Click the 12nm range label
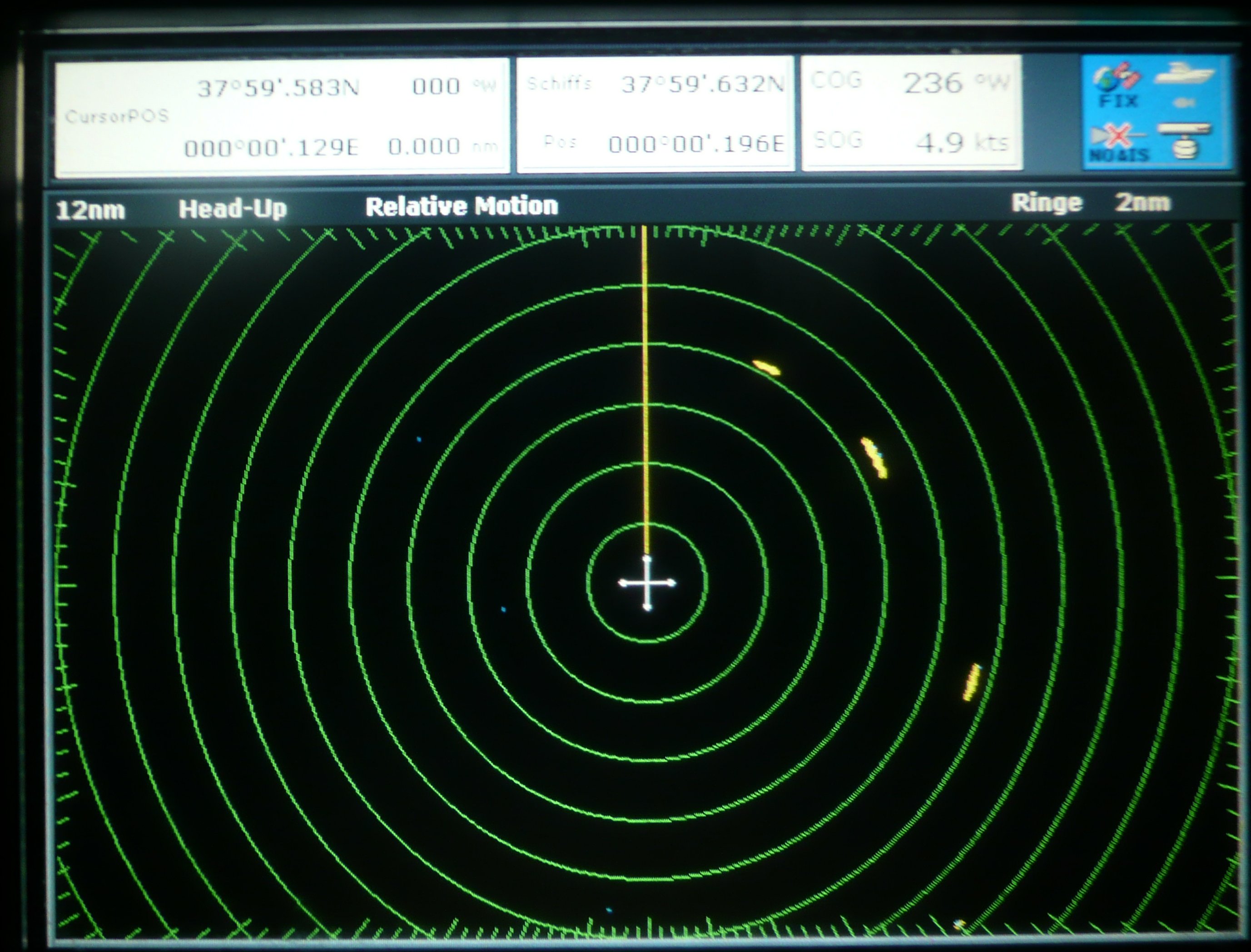 (x=90, y=210)
